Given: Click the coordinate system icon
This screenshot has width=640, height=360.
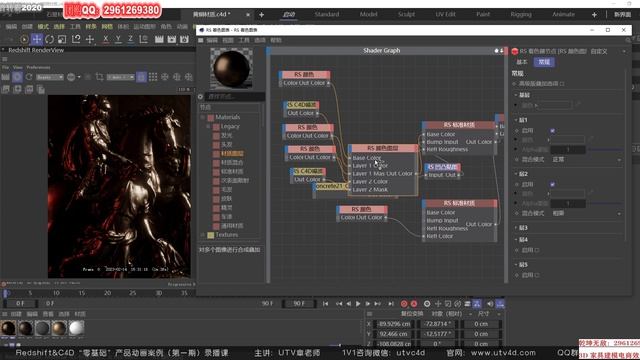Looking at the screenshot, I should pos(143,39).
